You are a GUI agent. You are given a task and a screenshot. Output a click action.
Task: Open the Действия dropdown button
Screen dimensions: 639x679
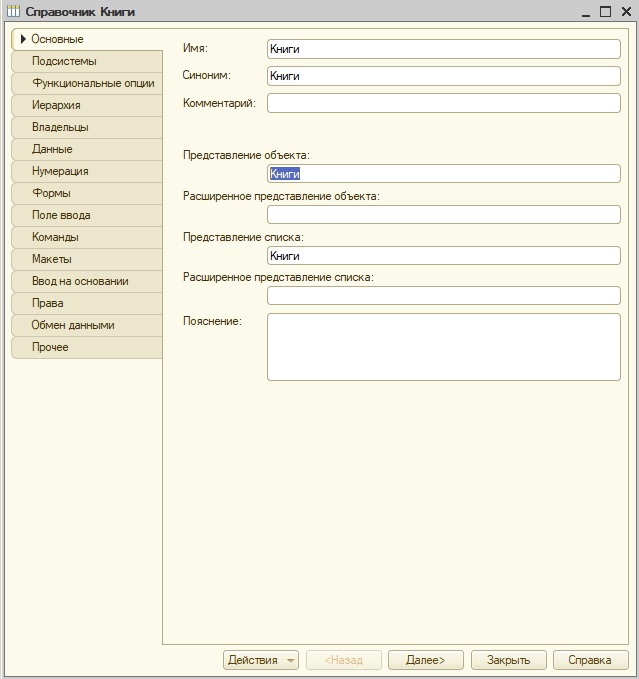click(x=261, y=660)
